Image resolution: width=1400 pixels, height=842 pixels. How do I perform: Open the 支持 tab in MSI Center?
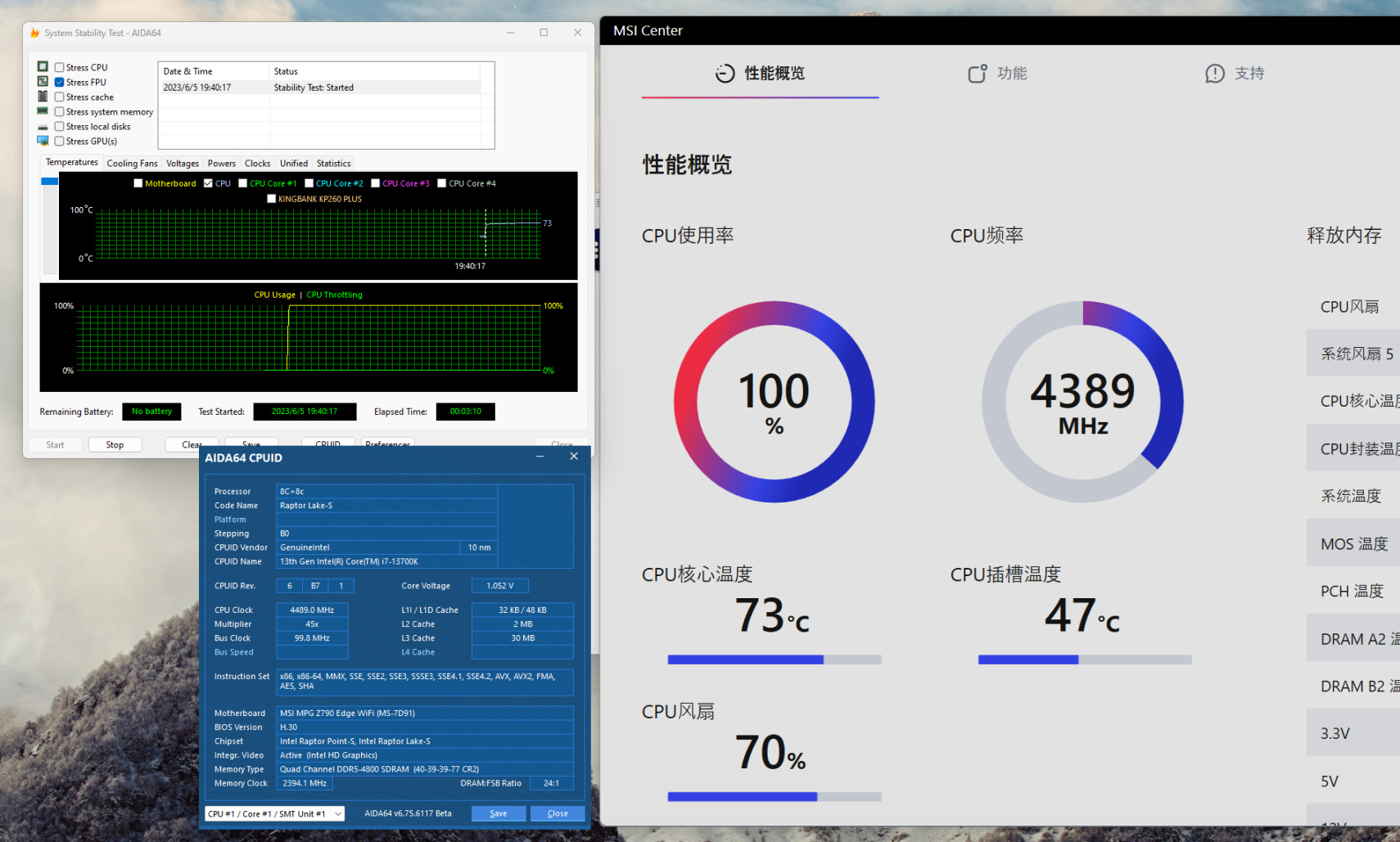(x=1235, y=74)
